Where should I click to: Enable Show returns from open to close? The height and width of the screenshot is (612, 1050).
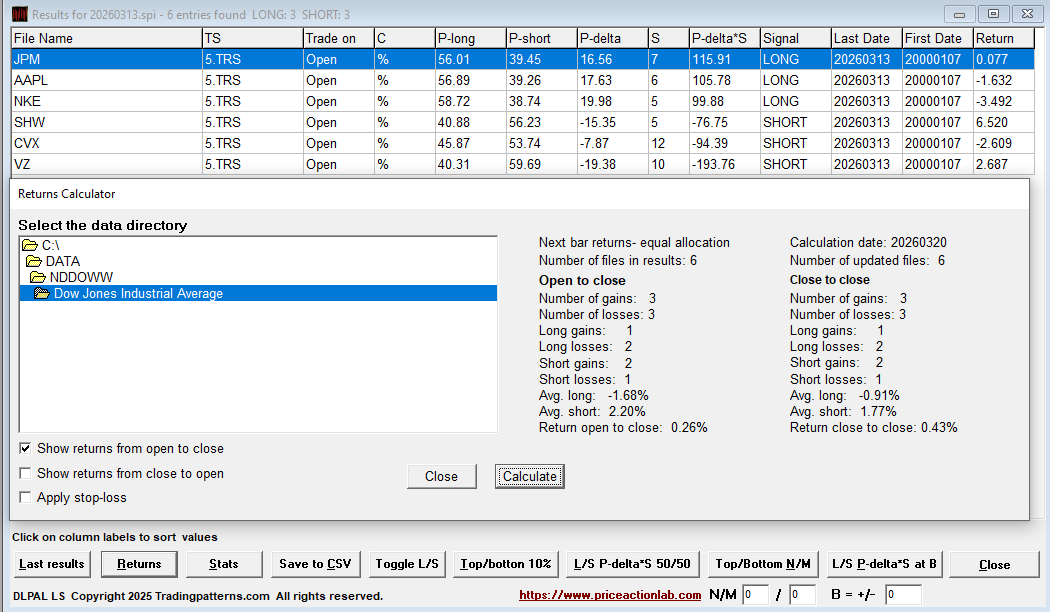[25, 449]
